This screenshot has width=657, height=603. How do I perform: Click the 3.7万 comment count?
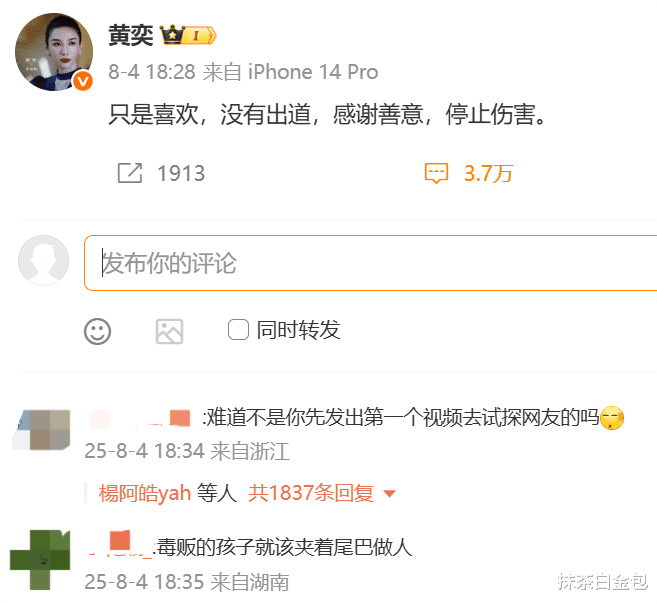(x=489, y=173)
